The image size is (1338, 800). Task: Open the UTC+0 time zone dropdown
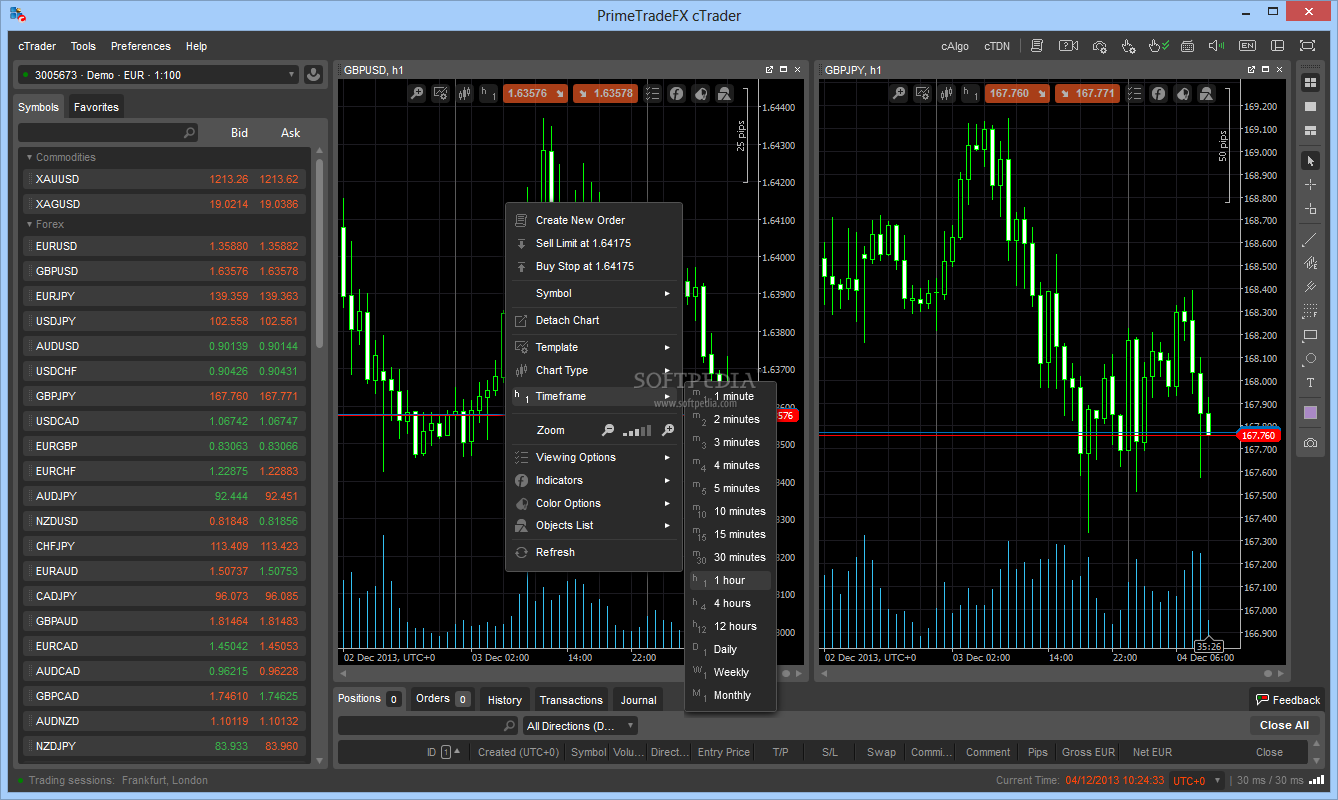(1197, 780)
